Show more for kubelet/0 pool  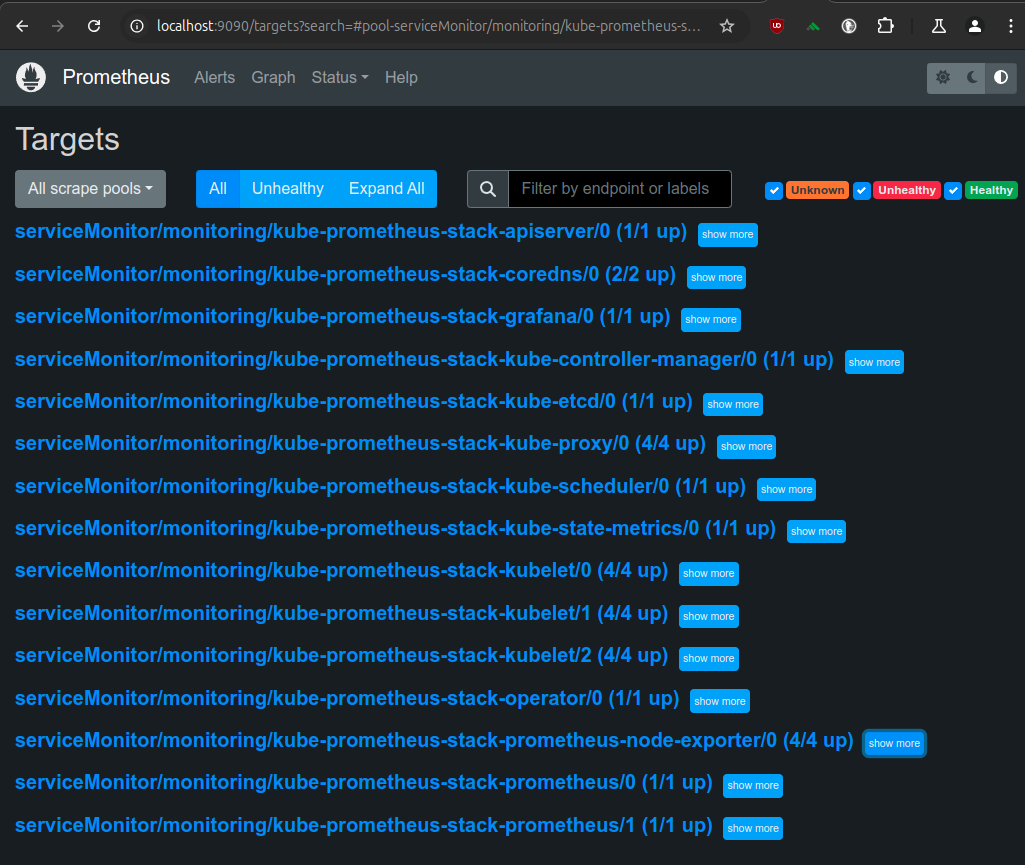[709, 573]
